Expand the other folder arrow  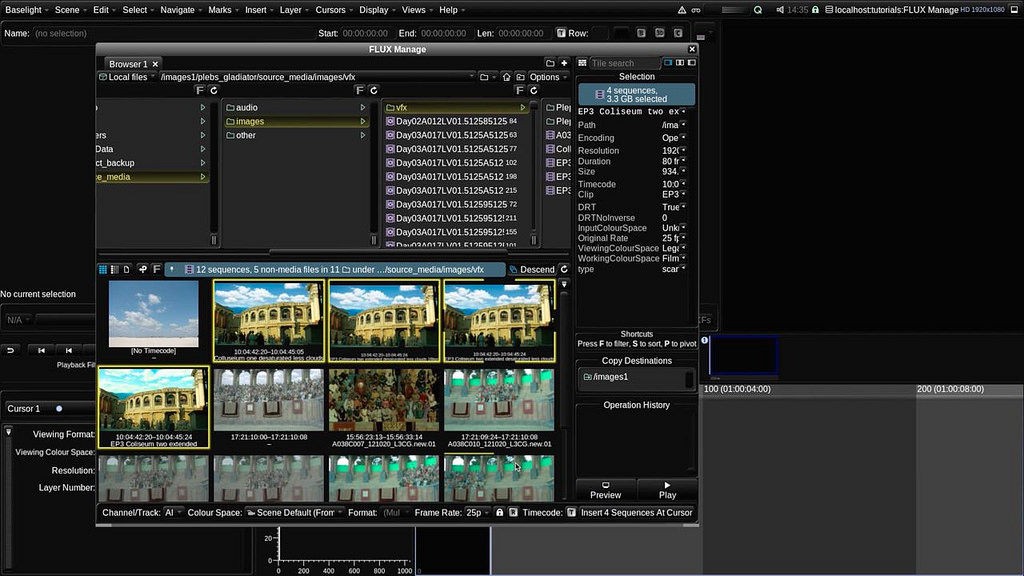point(362,135)
